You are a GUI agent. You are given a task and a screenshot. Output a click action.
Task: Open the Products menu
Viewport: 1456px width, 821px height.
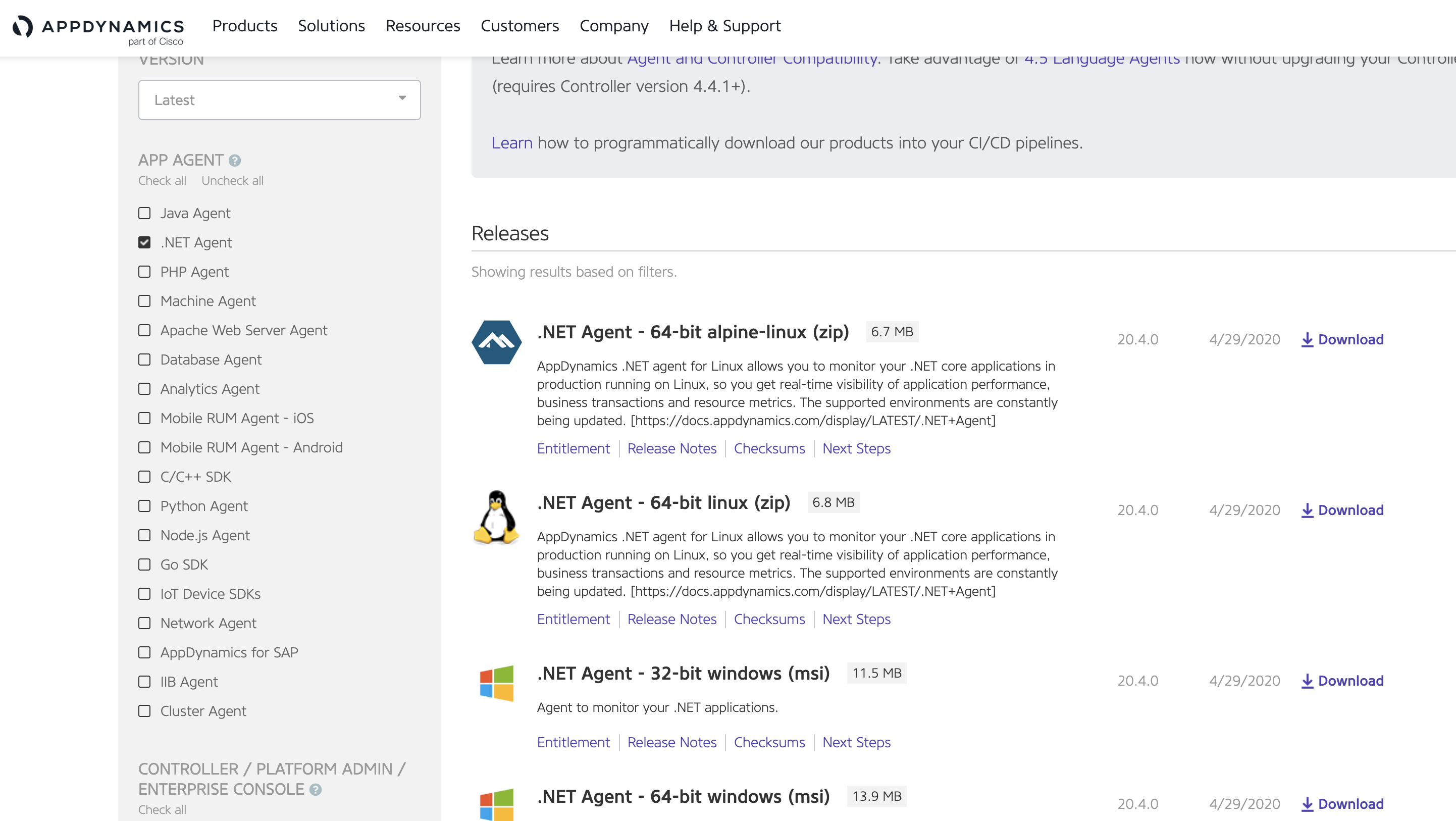245,26
